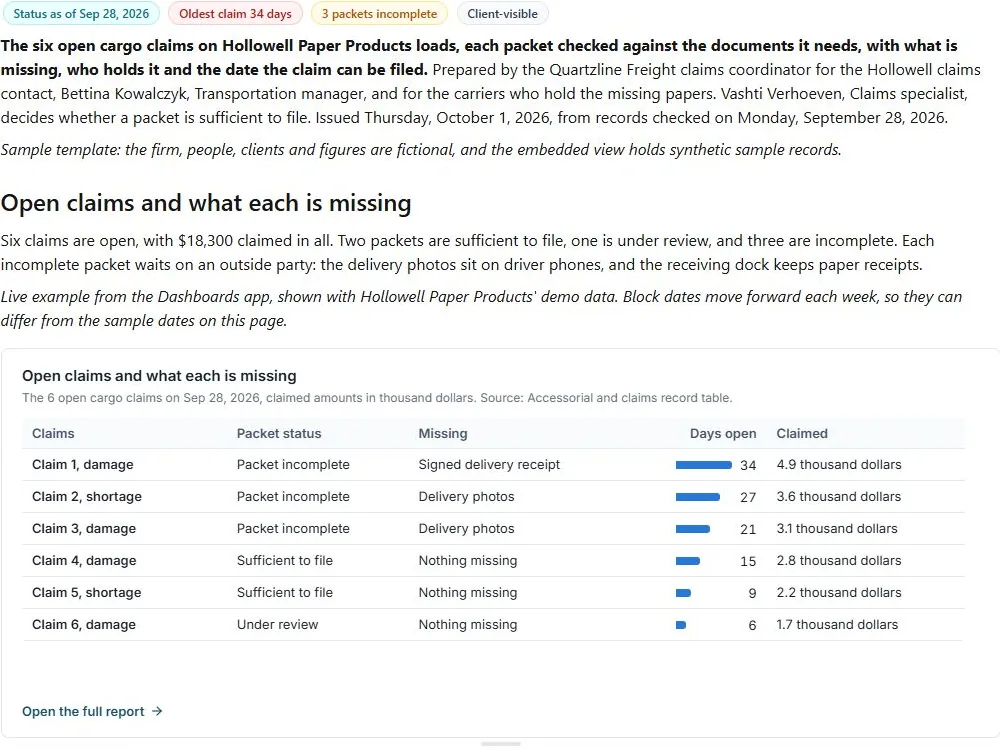Click the Under review status cell
This screenshot has width=1000, height=750.
pos(277,624)
